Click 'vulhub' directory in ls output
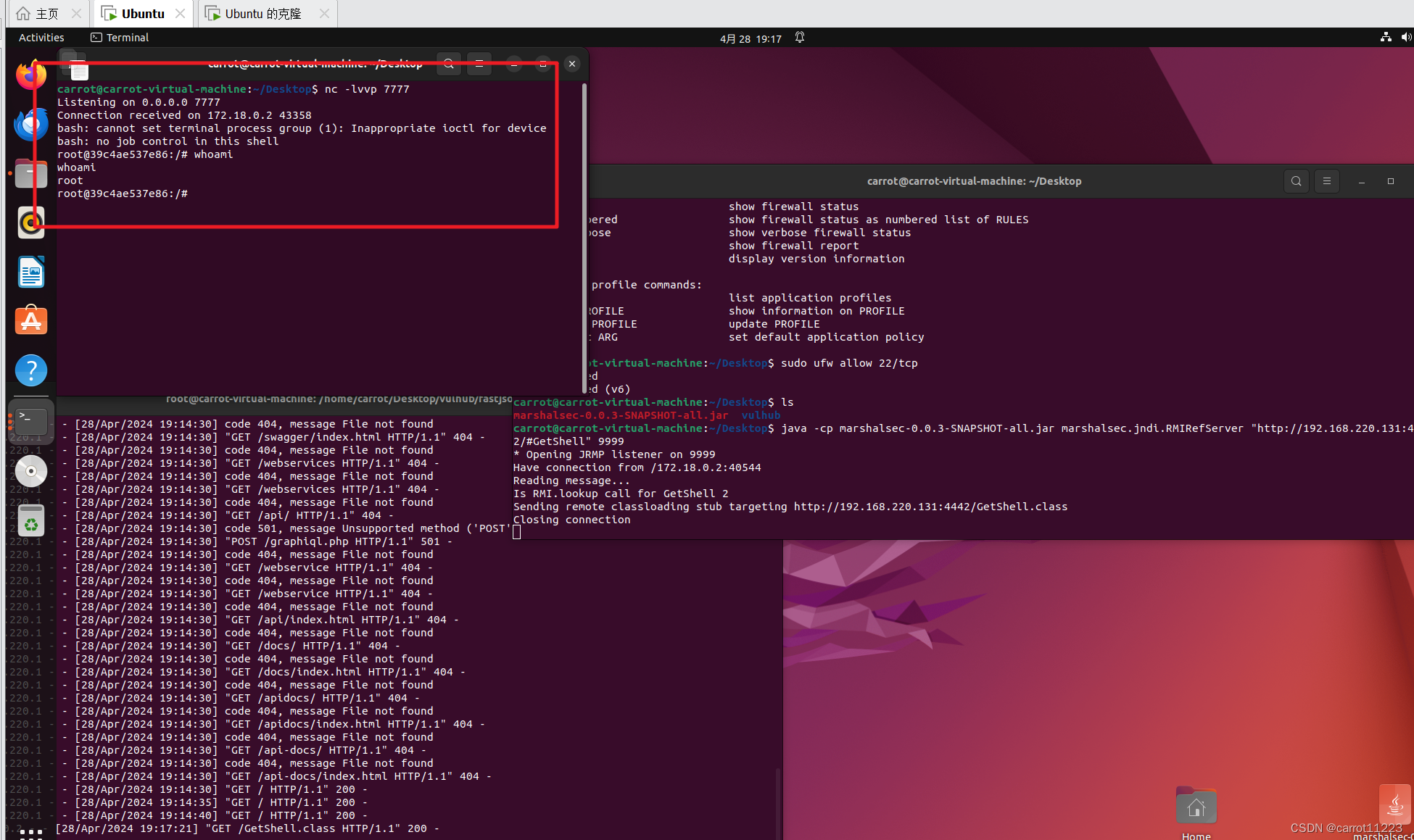This screenshot has width=1414, height=840. tap(761, 415)
